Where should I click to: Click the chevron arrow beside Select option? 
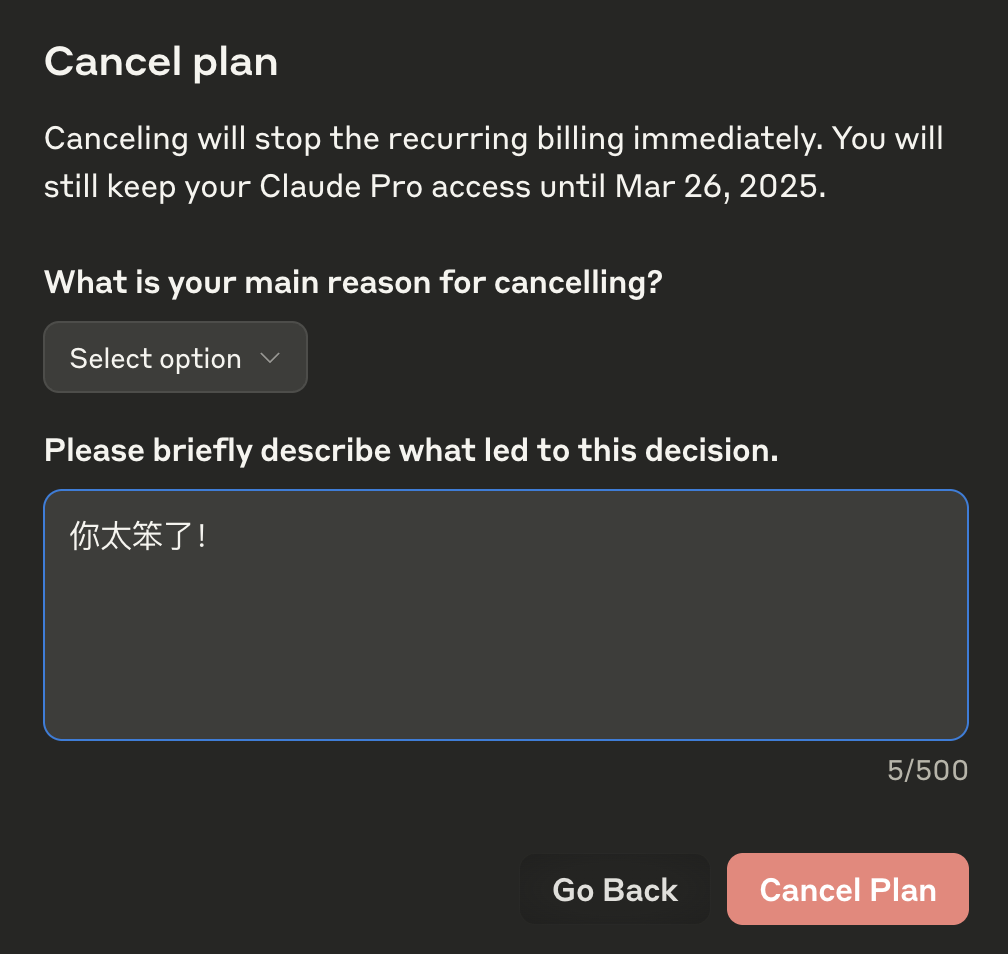point(270,358)
